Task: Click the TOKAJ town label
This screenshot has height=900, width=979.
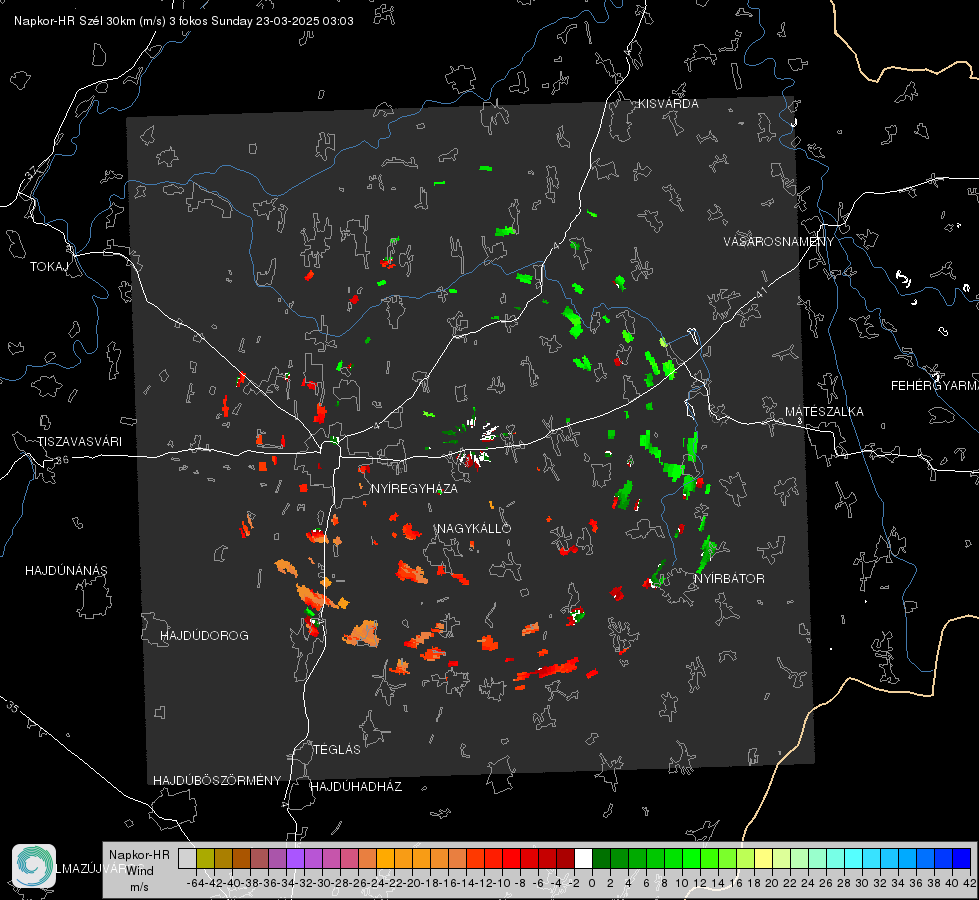Action: [x=49, y=267]
